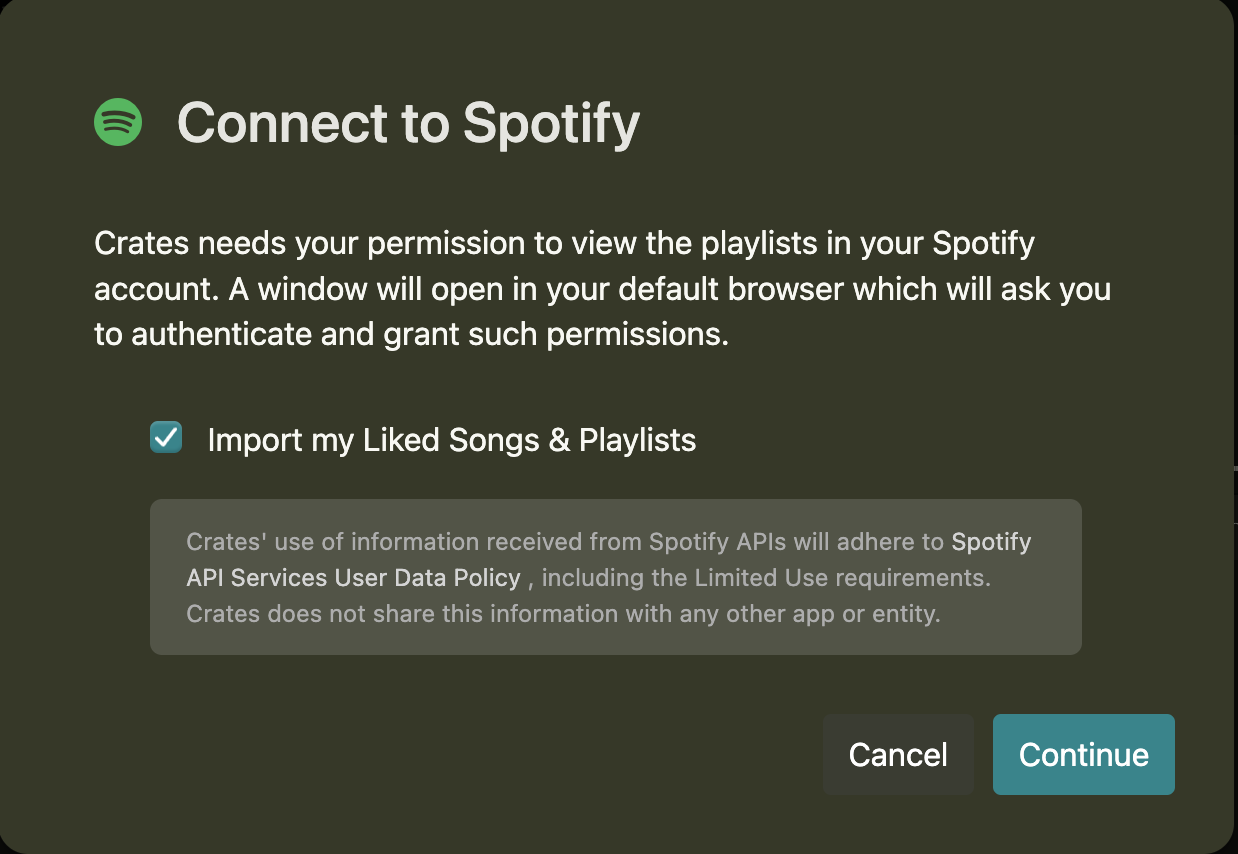This screenshot has width=1238, height=854.
Task: Click the Continue button
Action: [x=1083, y=755]
